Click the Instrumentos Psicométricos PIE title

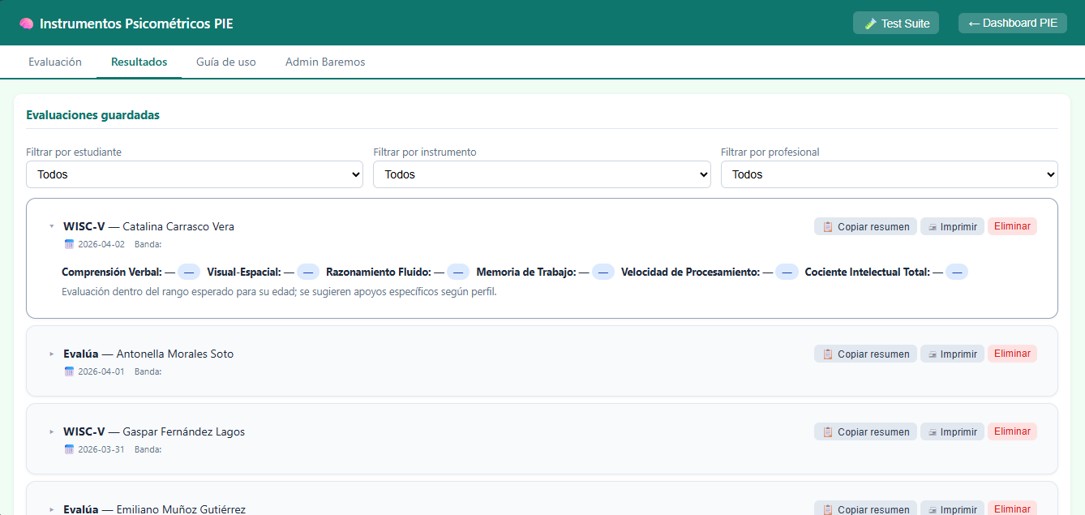[x=136, y=24]
